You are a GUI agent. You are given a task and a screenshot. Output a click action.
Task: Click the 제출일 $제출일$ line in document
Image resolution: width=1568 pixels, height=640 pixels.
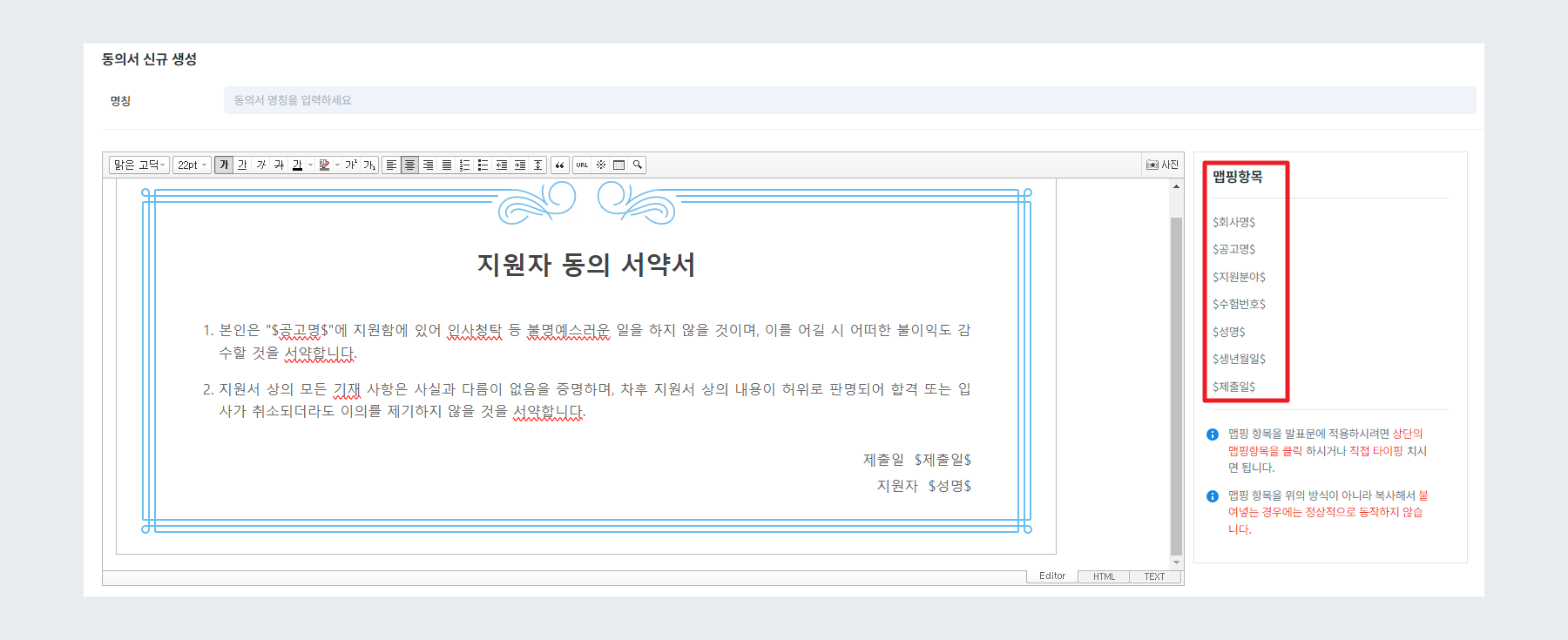[916, 460]
